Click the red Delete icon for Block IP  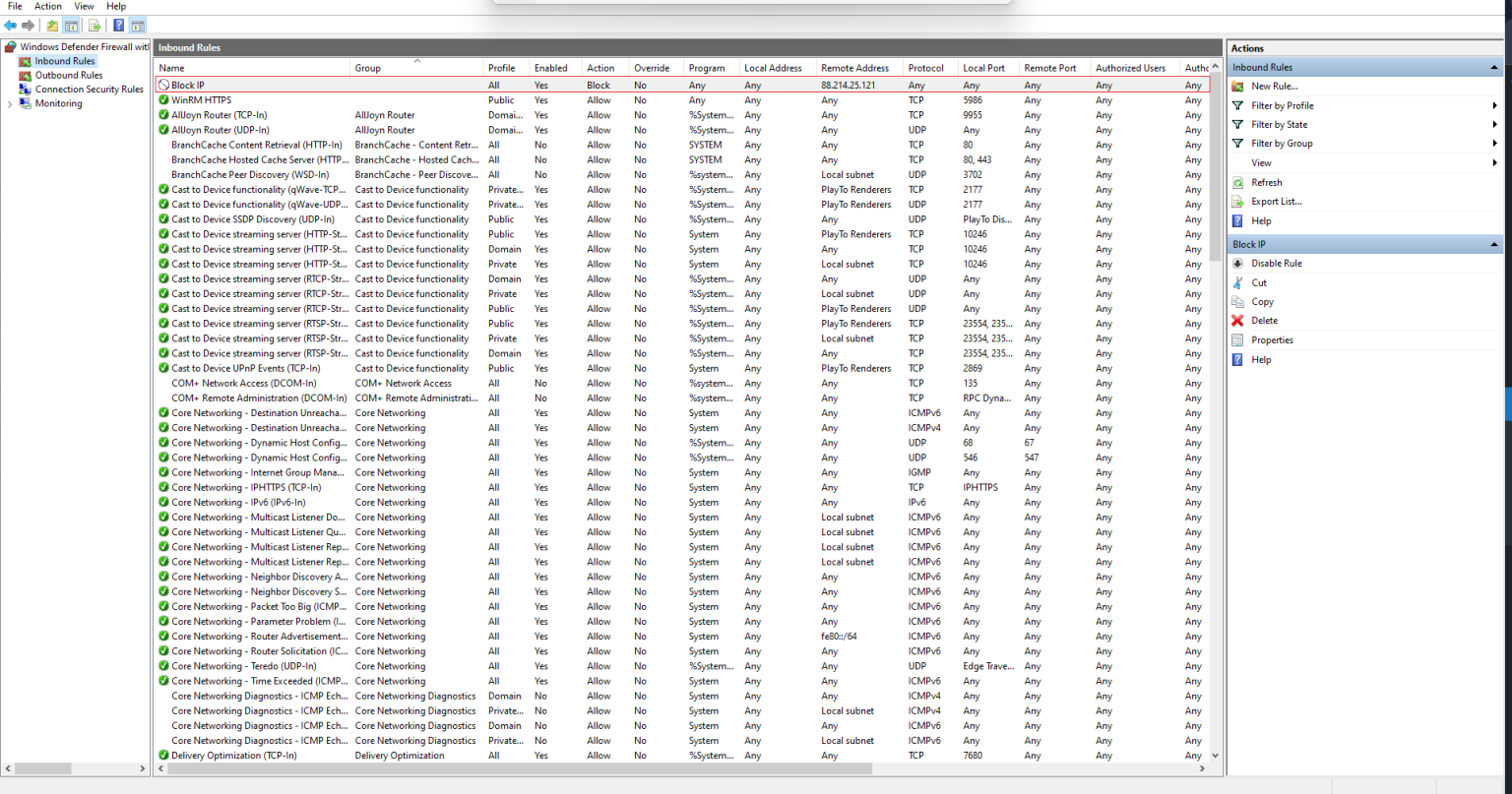pos(1237,320)
